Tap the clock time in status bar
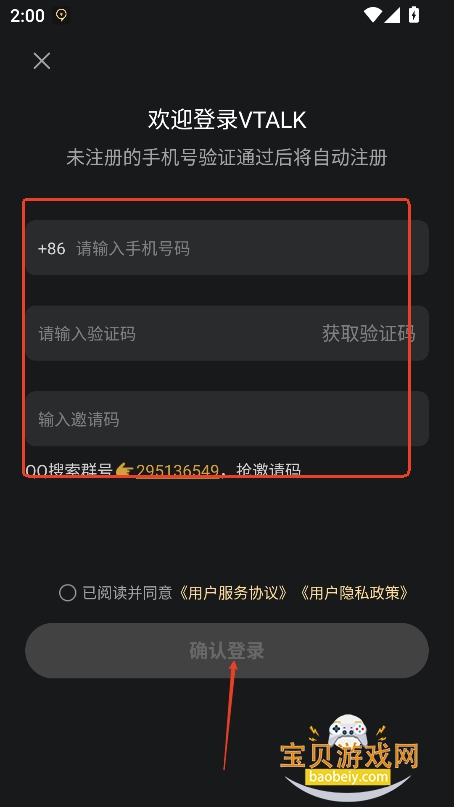454x807 pixels. 27,15
